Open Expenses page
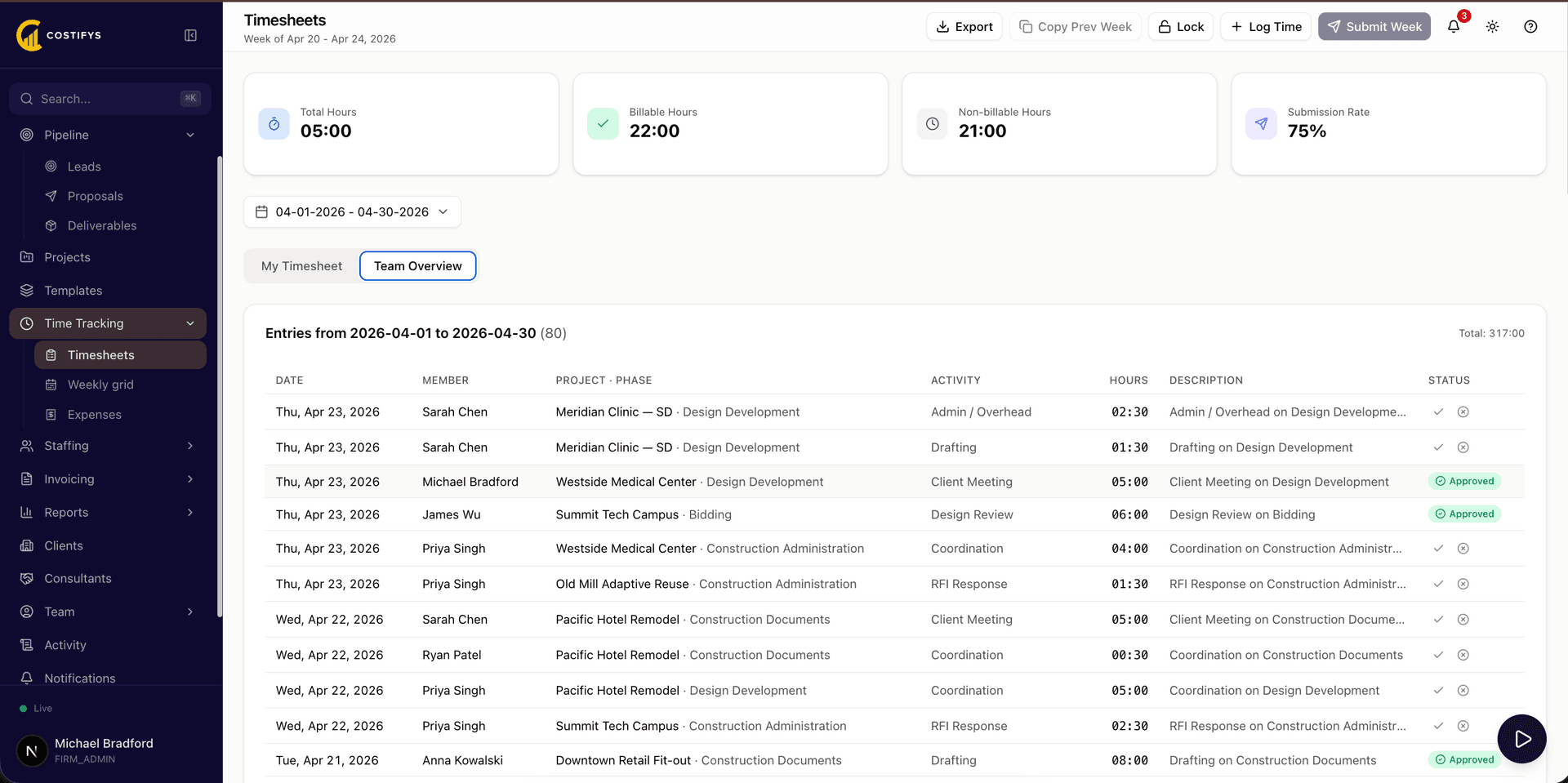The height and width of the screenshot is (783, 1568). tap(120, 415)
